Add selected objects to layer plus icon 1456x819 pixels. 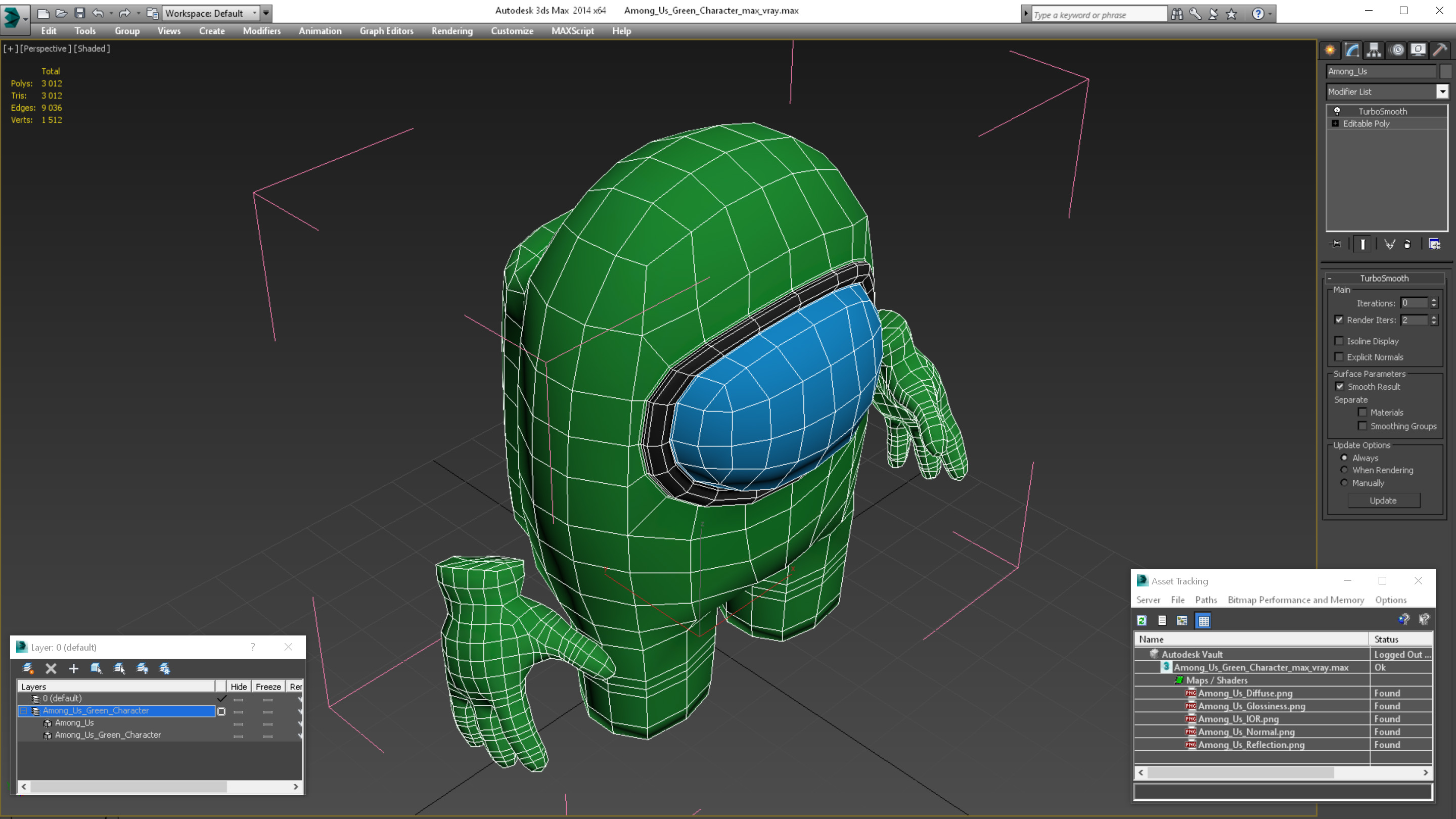click(x=73, y=669)
